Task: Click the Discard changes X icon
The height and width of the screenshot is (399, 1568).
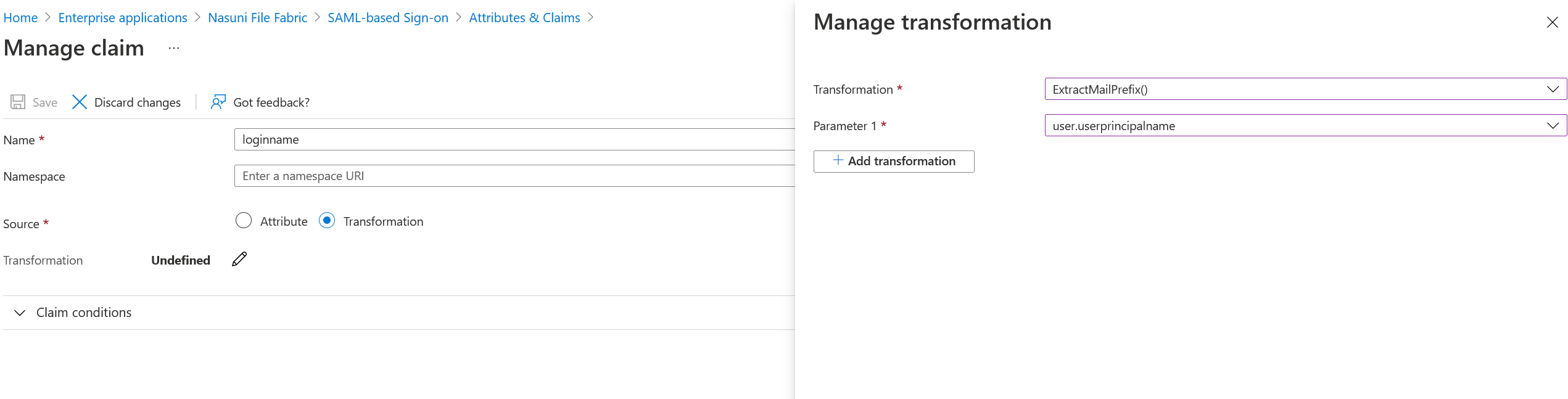Action: [x=80, y=102]
